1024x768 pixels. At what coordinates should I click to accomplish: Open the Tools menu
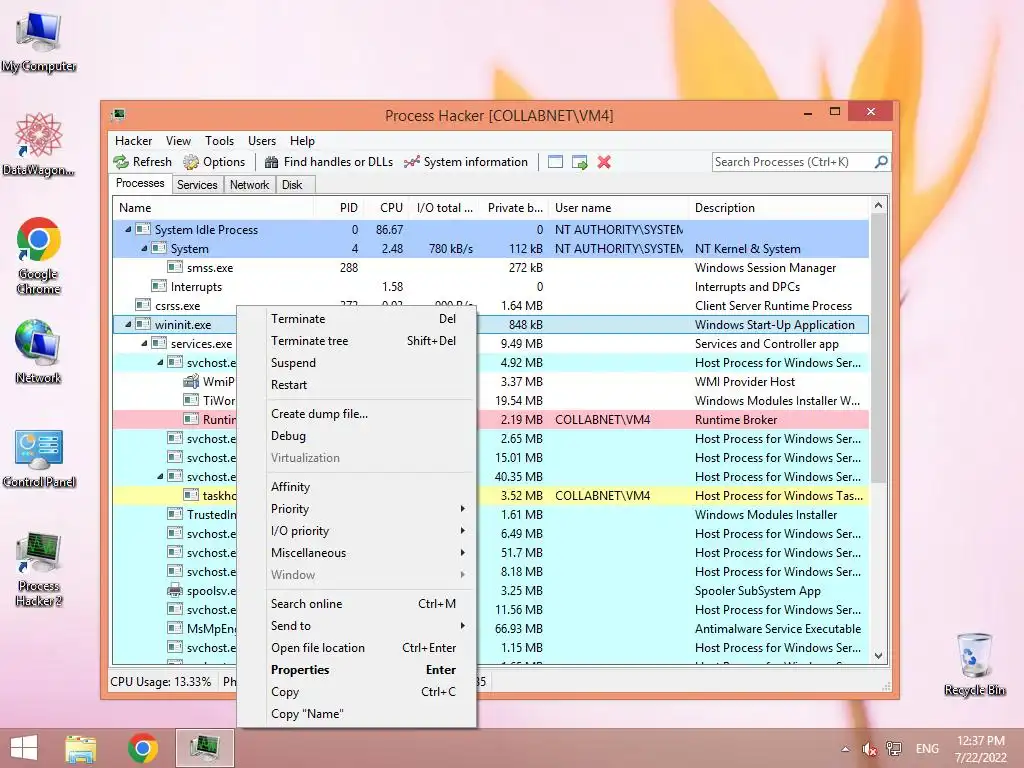point(219,140)
